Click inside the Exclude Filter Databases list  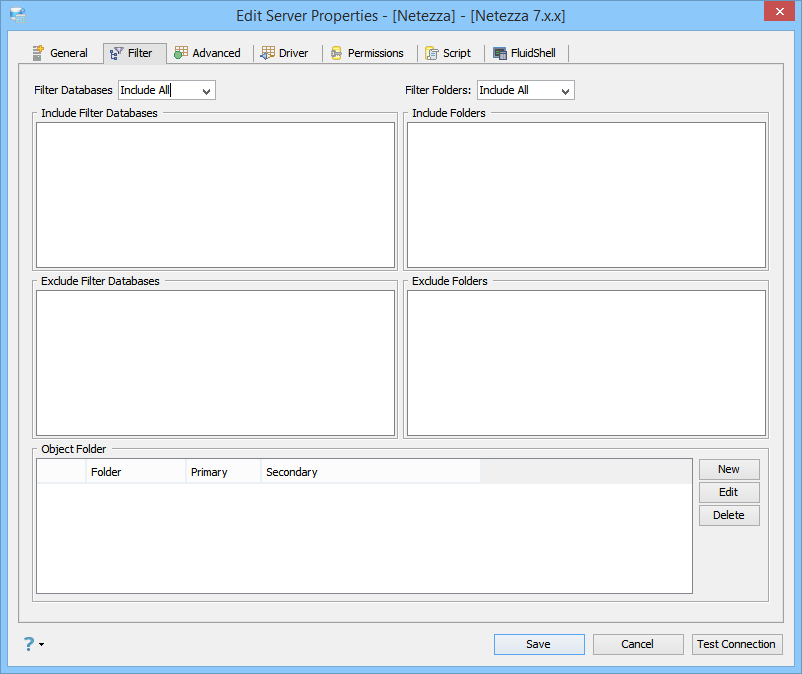(215, 363)
